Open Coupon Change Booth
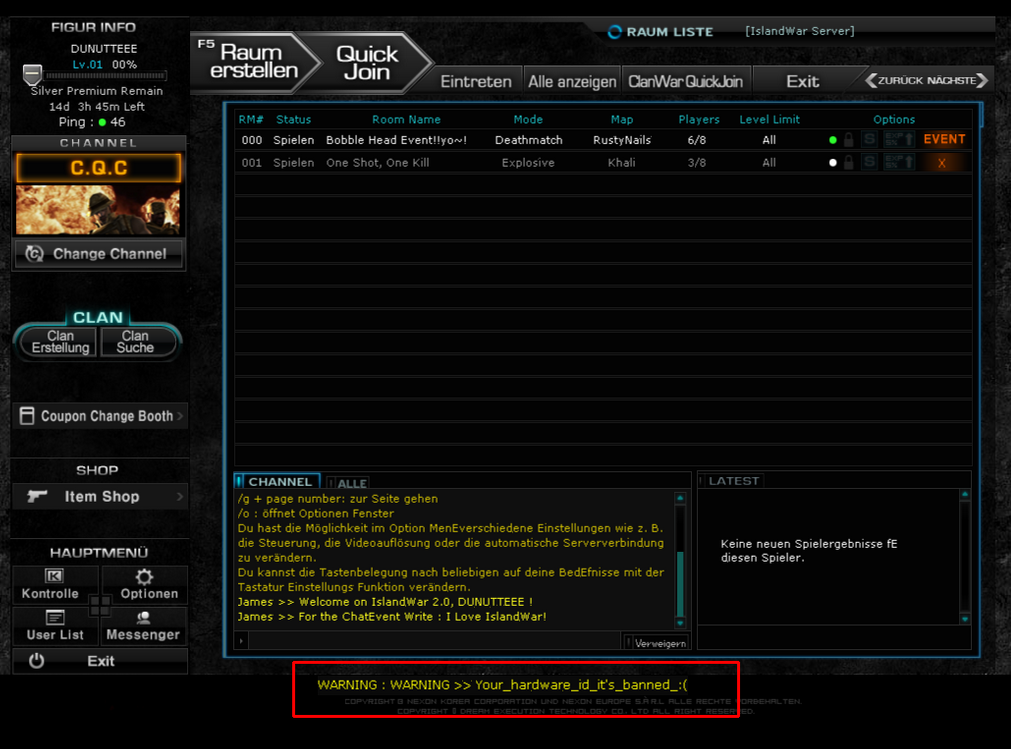 click(x=100, y=416)
